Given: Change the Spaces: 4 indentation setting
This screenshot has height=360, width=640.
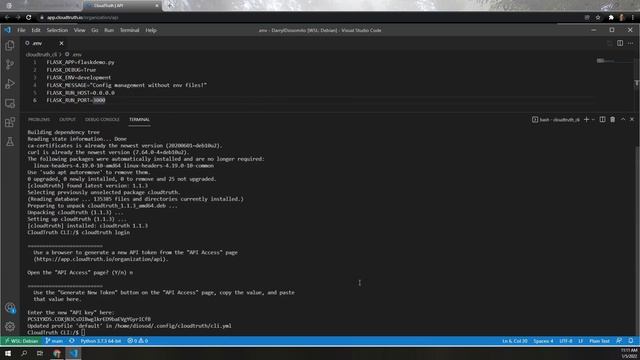Looking at the screenshot, I should [543, 341].
